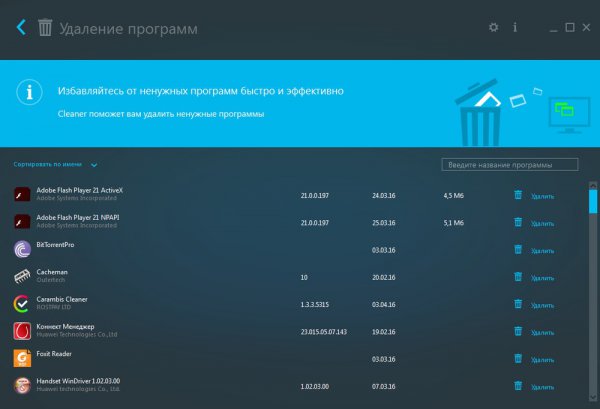Image resolution: width=600 pixels, height=409 pixels.
Task: Focus the program name search field
Action: pyautogui.click(x=510, y=165)
